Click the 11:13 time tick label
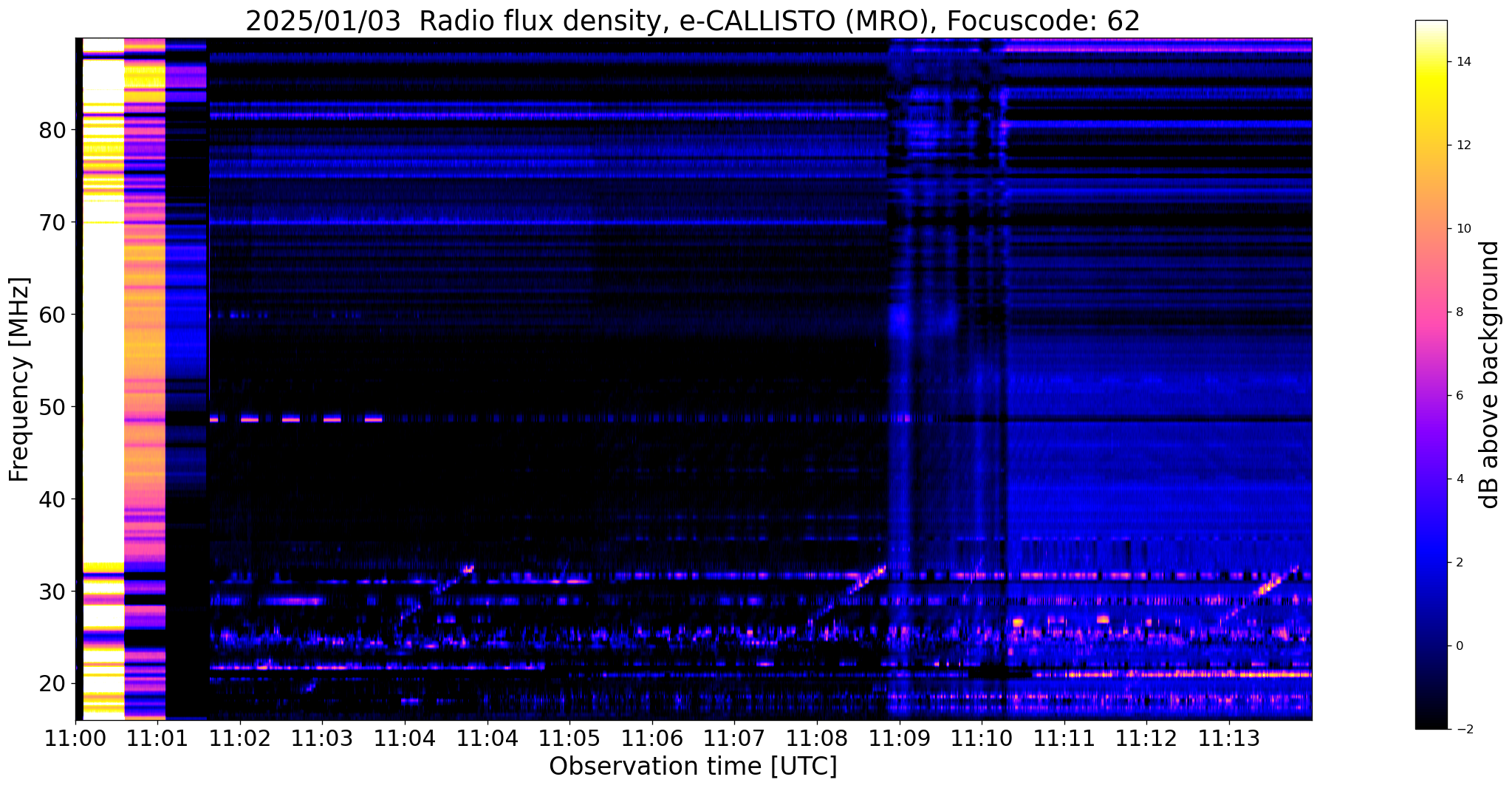This screenshot has width=1512, height=788. click(x=1229, y=738)
